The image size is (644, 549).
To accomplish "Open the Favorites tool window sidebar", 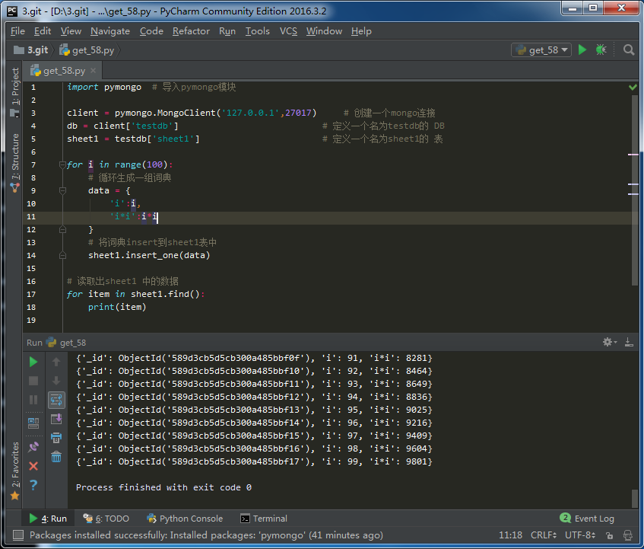I will point(15,471).
